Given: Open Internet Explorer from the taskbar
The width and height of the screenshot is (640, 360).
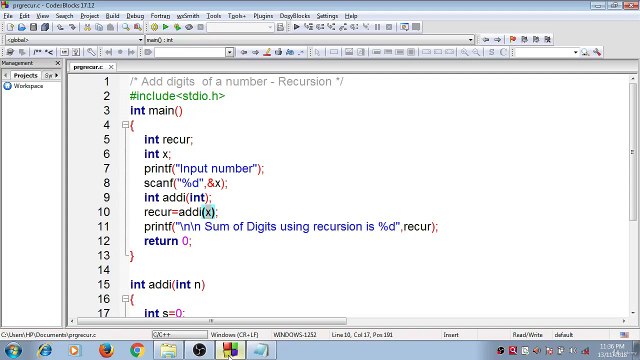Looking at the screenshot, I should [x=44, y=350].
